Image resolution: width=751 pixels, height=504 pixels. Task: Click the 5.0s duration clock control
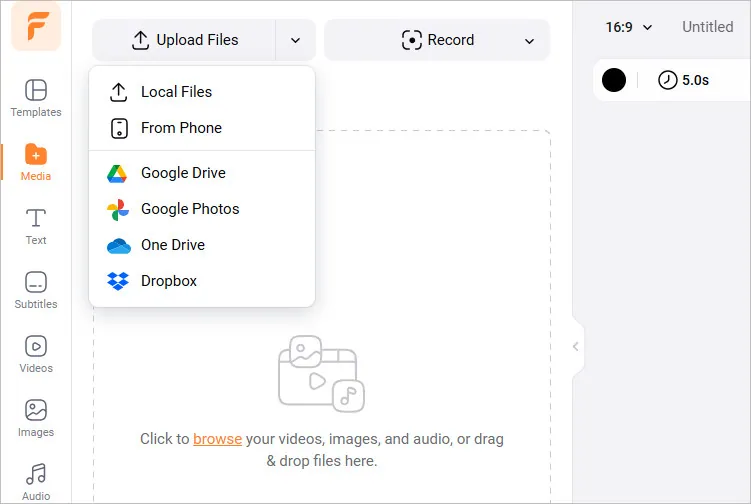(683, 80)
